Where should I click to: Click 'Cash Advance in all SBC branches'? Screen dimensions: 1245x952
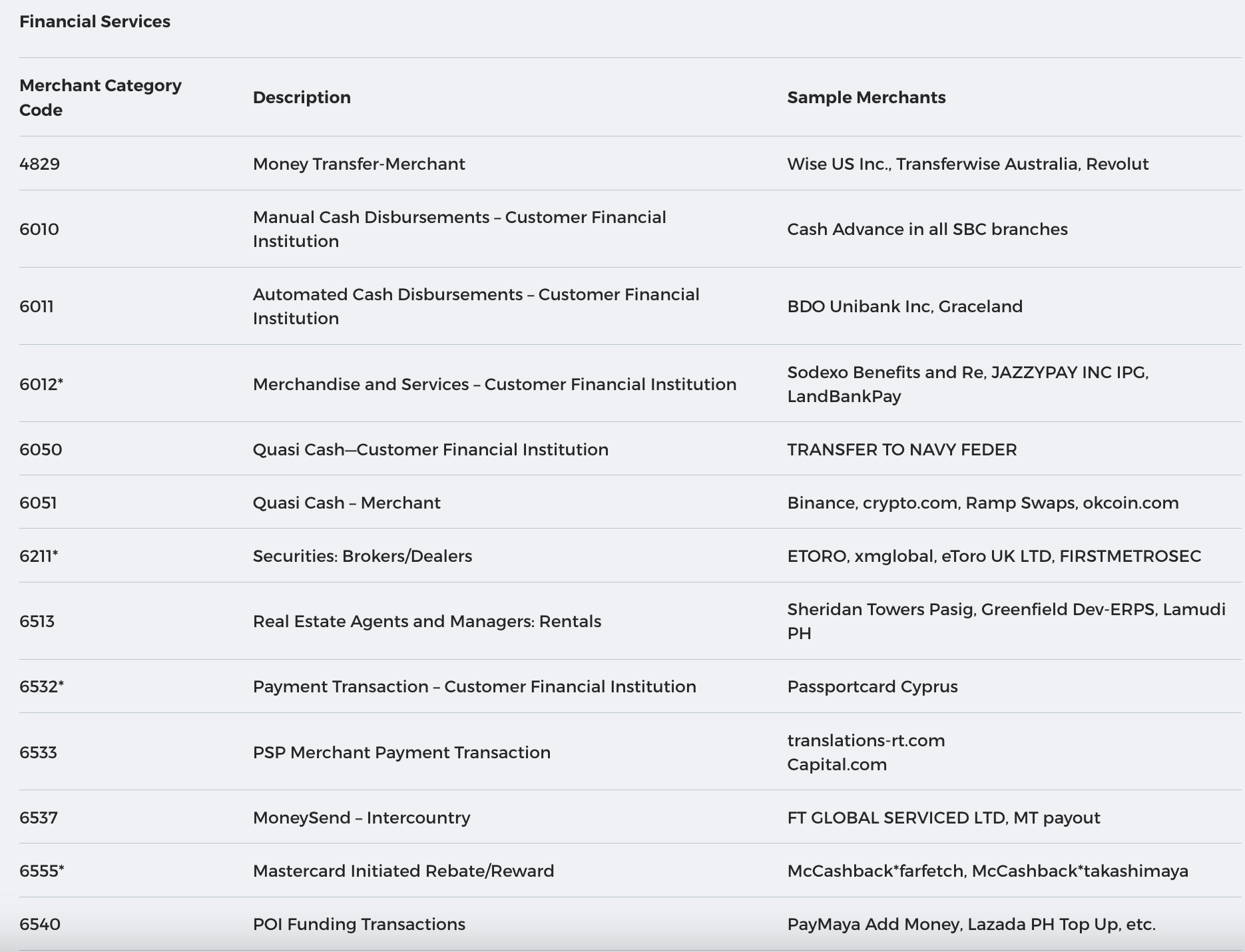click(x=927, y=229)
